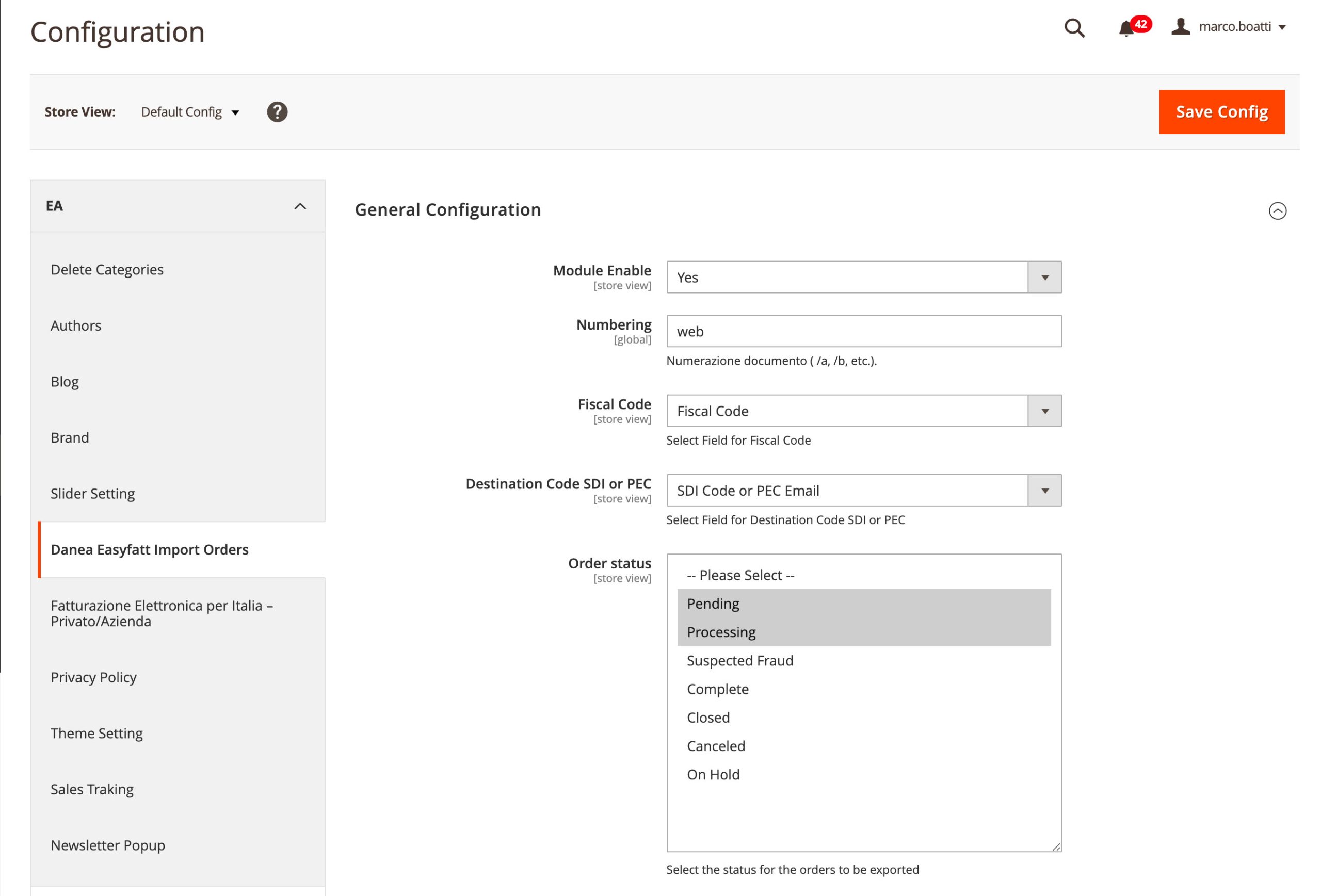1321x896 pixels.
Task: Click the Save Config button
Action: click(1221, 112)
